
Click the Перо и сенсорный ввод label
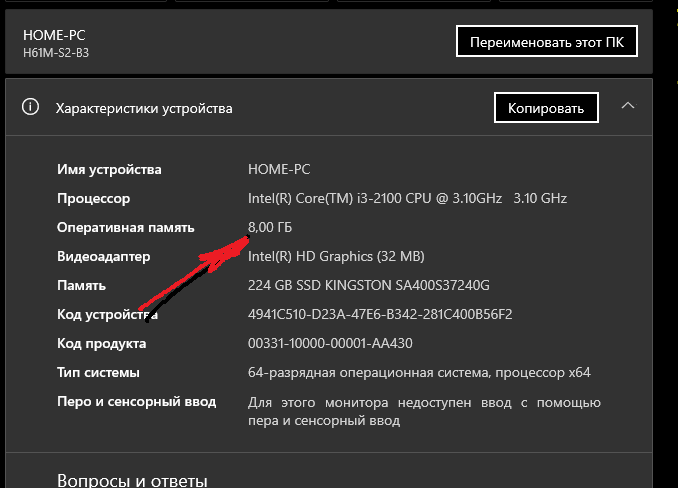pyautogui.click(x=136, y=402)
